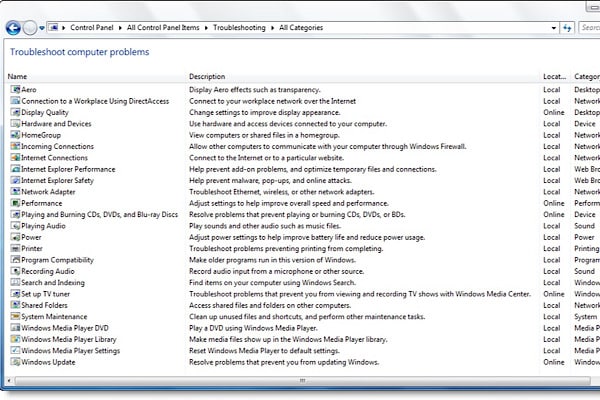
Task: Click the Refresh button beside address bar
Action: point(567,28)
